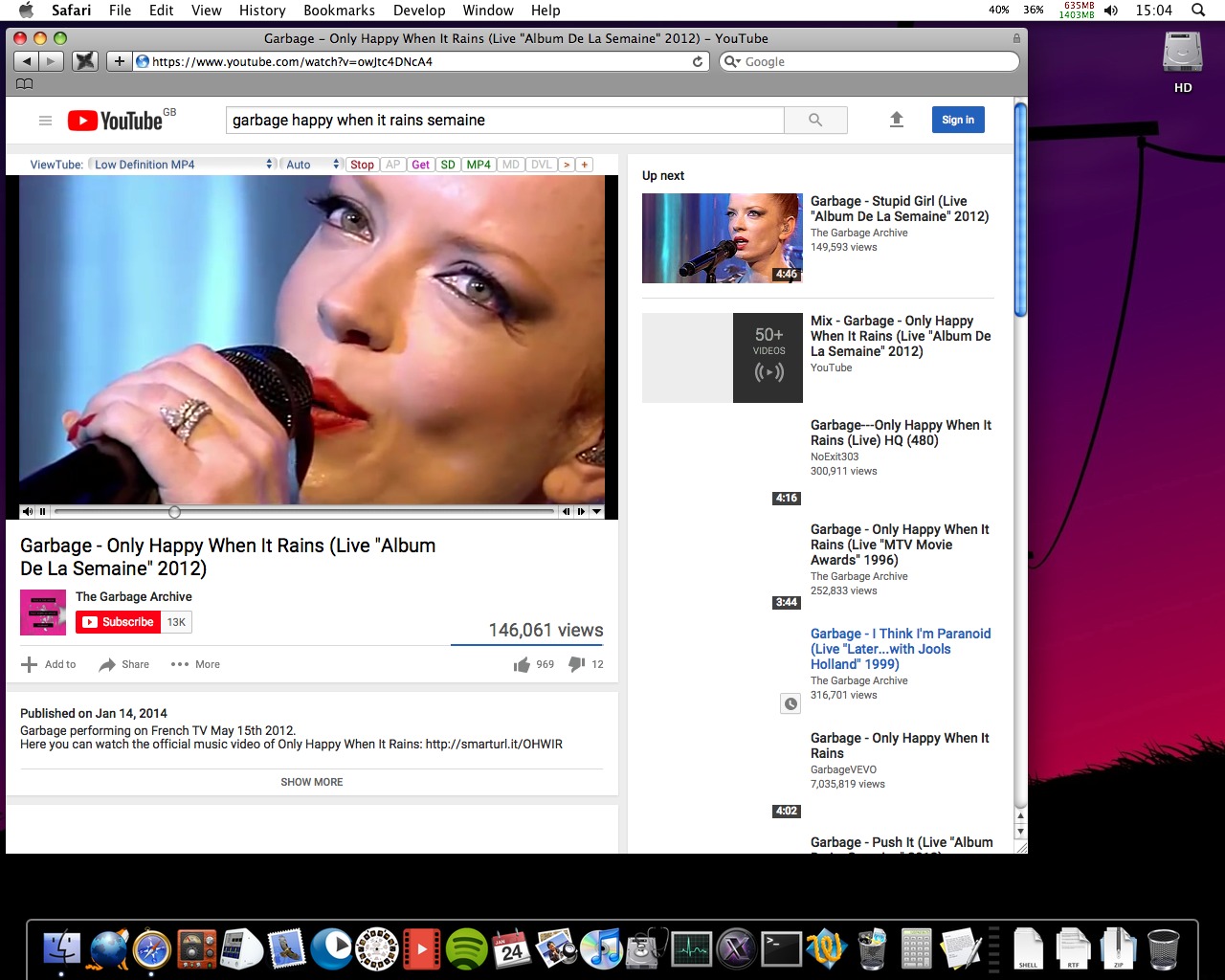This screenshot has height=980, width=1225.
Task: Click the YouTube search magnifier button
Action: tap(815, 121)
